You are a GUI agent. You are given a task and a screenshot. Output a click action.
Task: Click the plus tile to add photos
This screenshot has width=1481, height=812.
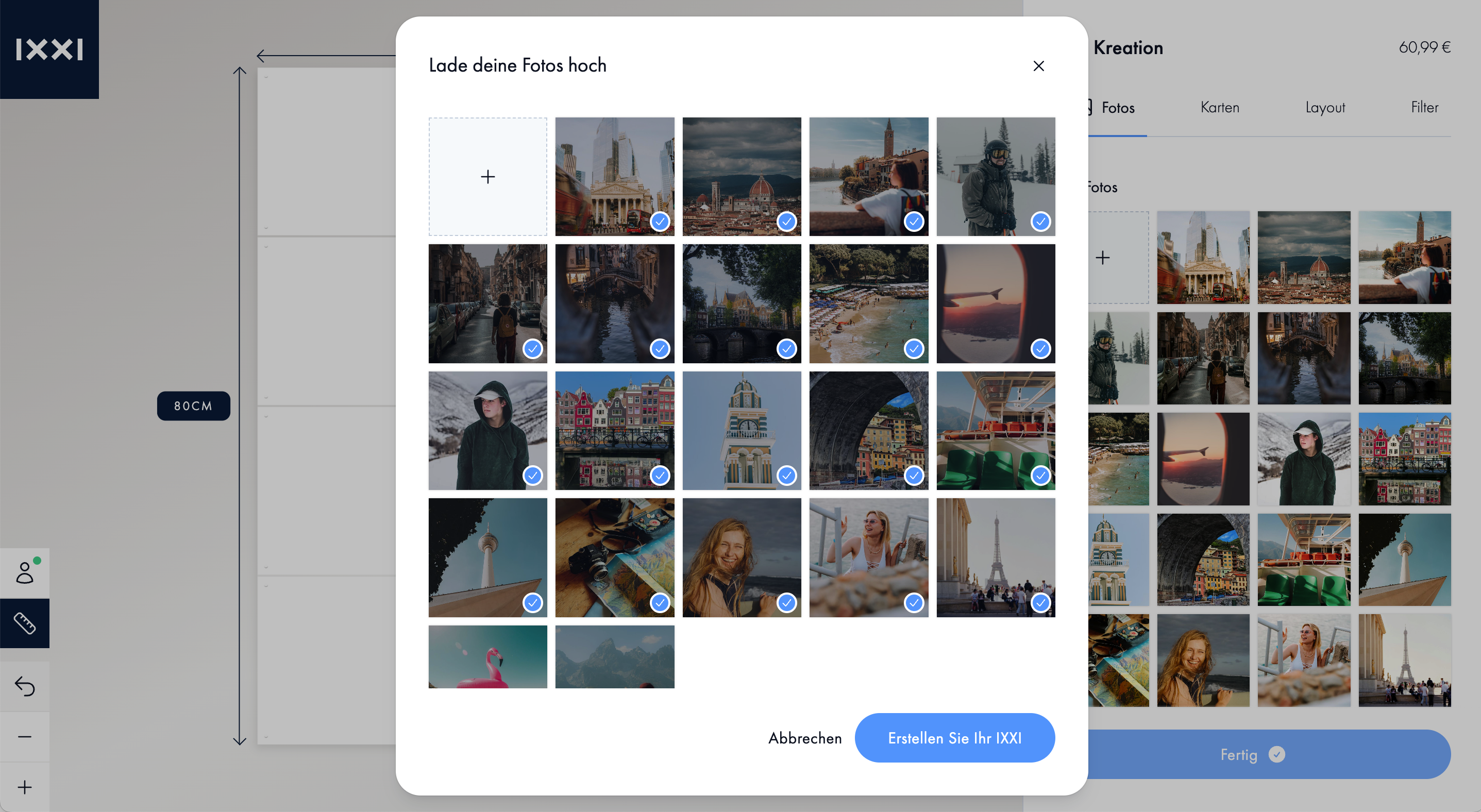pyautogui.click(x=487, y=176)
